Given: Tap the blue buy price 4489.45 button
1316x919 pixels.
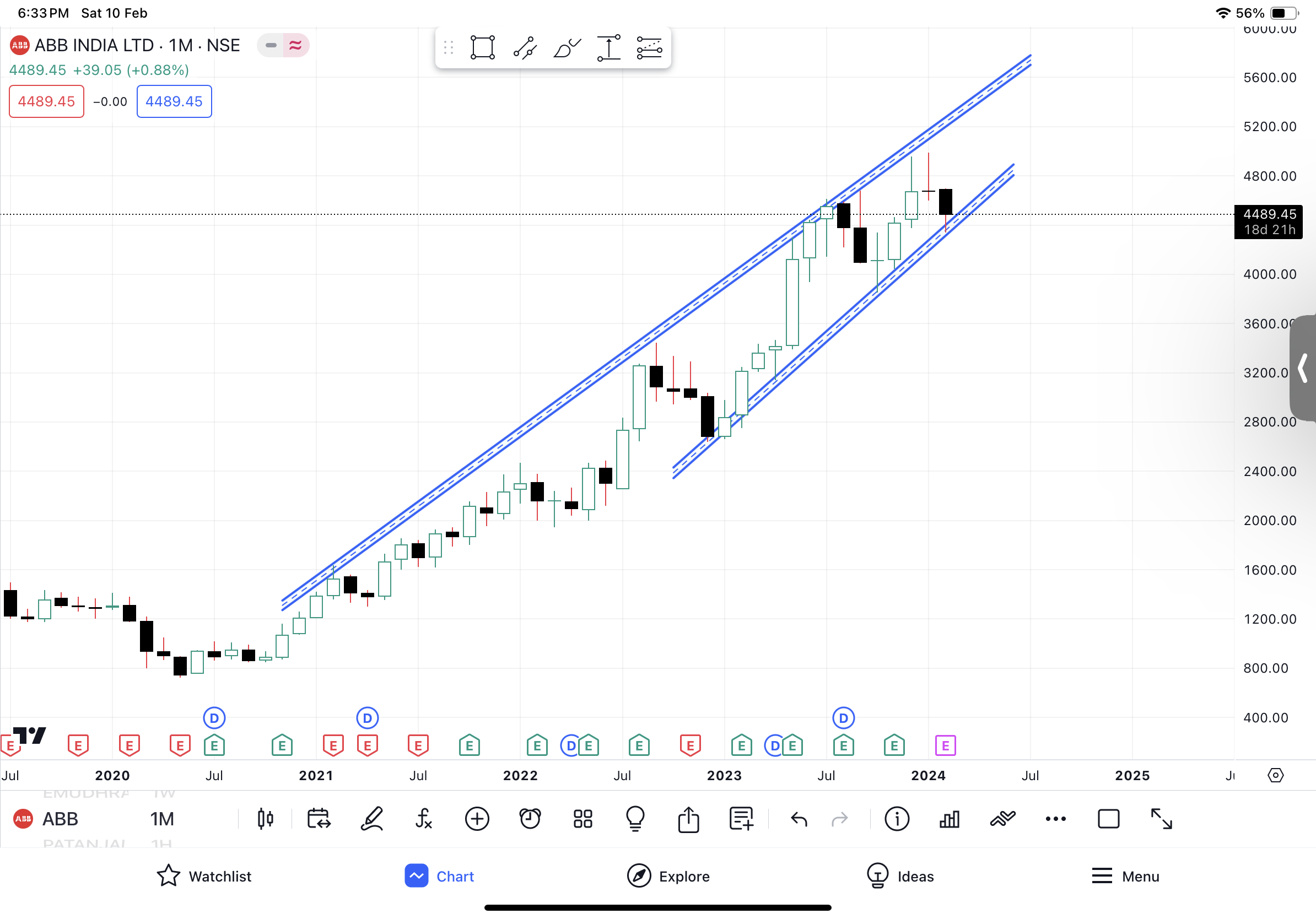Looking at the screenshot, I should [174, 101].
